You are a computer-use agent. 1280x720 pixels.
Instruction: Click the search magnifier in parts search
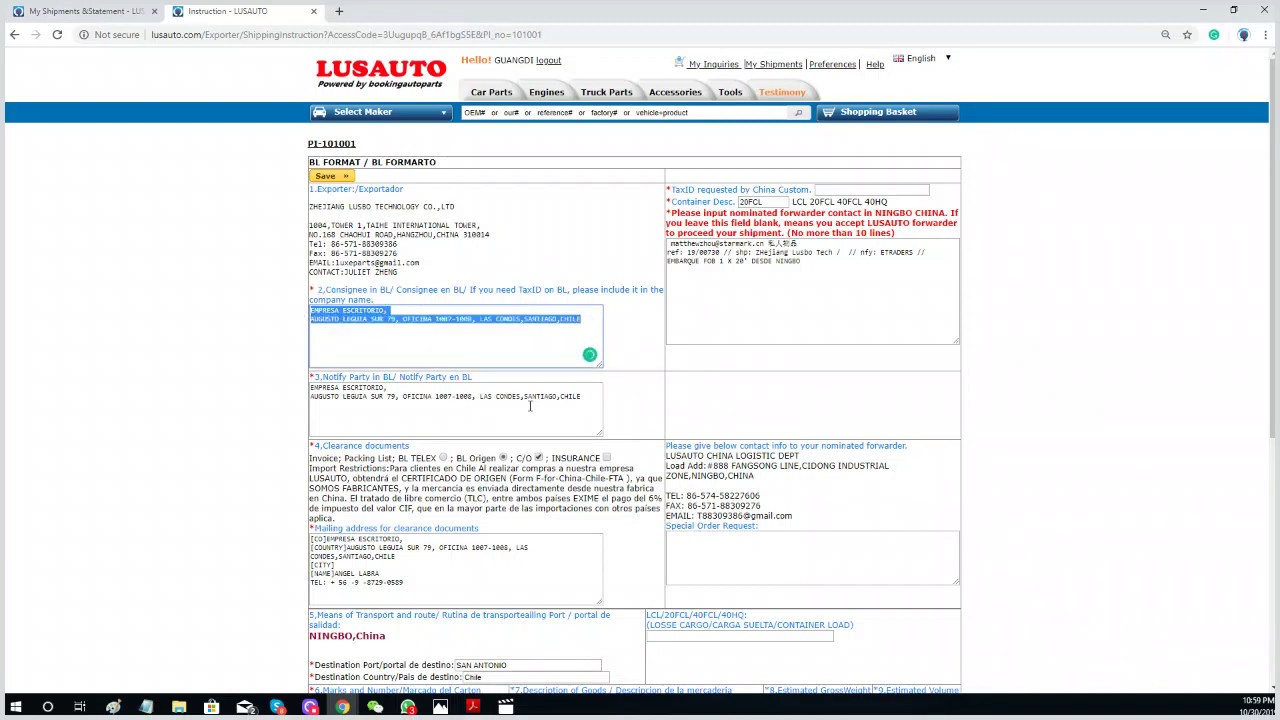tap(798, 113)
